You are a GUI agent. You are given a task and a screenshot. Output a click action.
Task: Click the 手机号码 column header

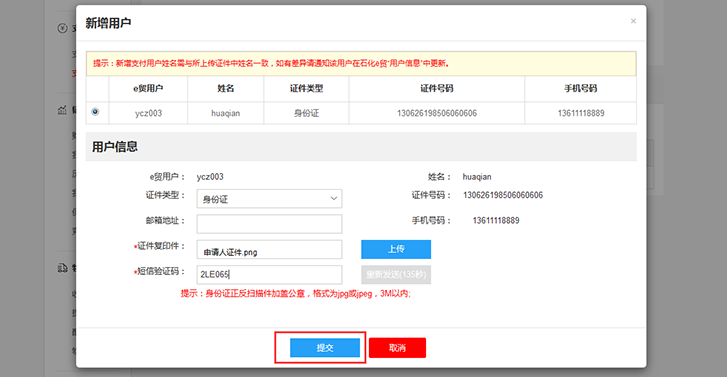[x=581, y=89]
